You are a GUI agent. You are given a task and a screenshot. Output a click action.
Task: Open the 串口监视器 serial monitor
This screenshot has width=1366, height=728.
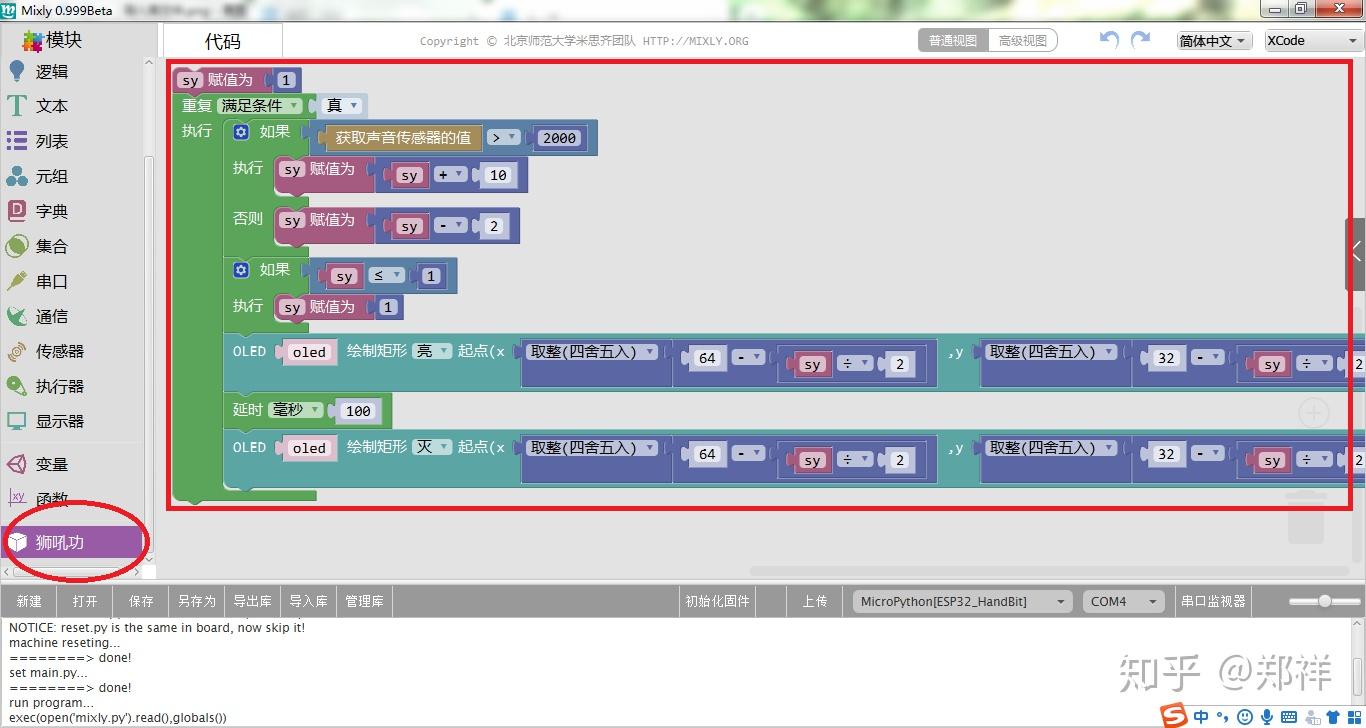(x=1213, y=601)
